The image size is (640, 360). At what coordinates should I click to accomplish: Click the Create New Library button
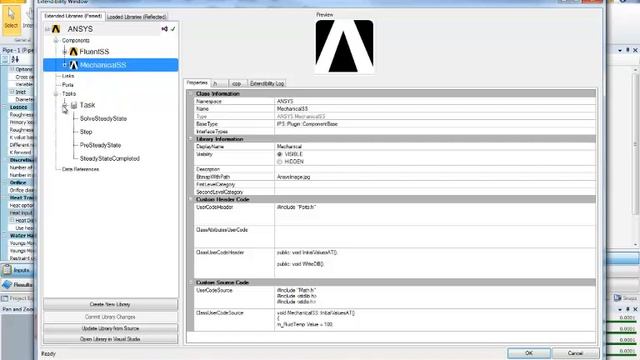point(110,304)
